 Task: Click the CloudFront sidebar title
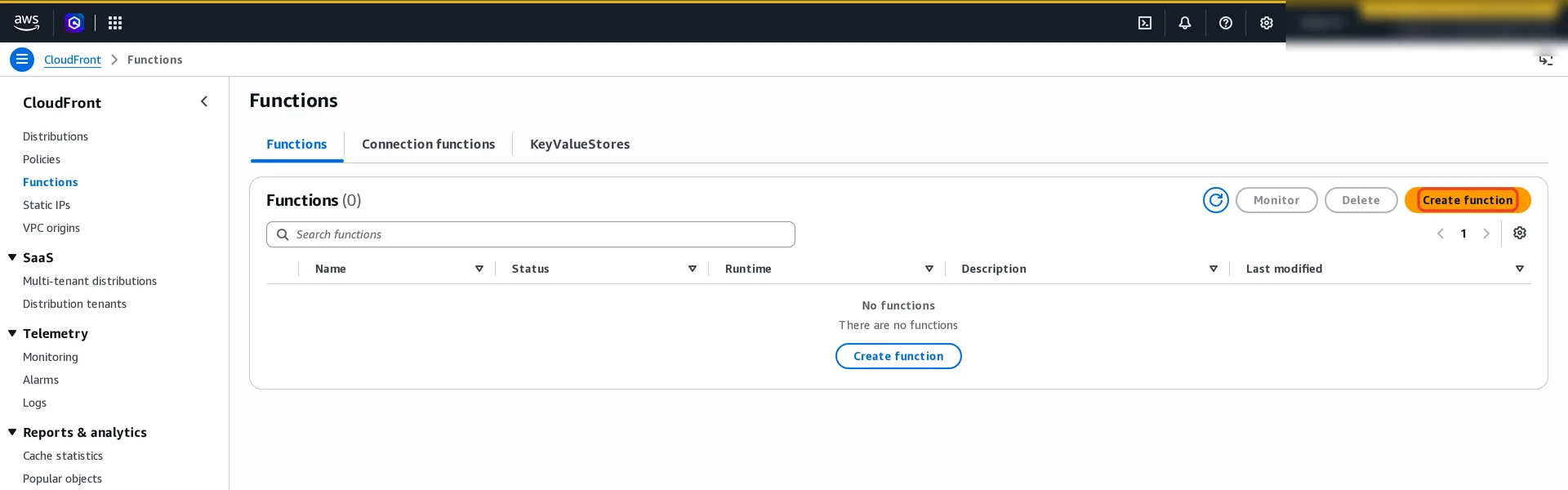click(62, 102)
